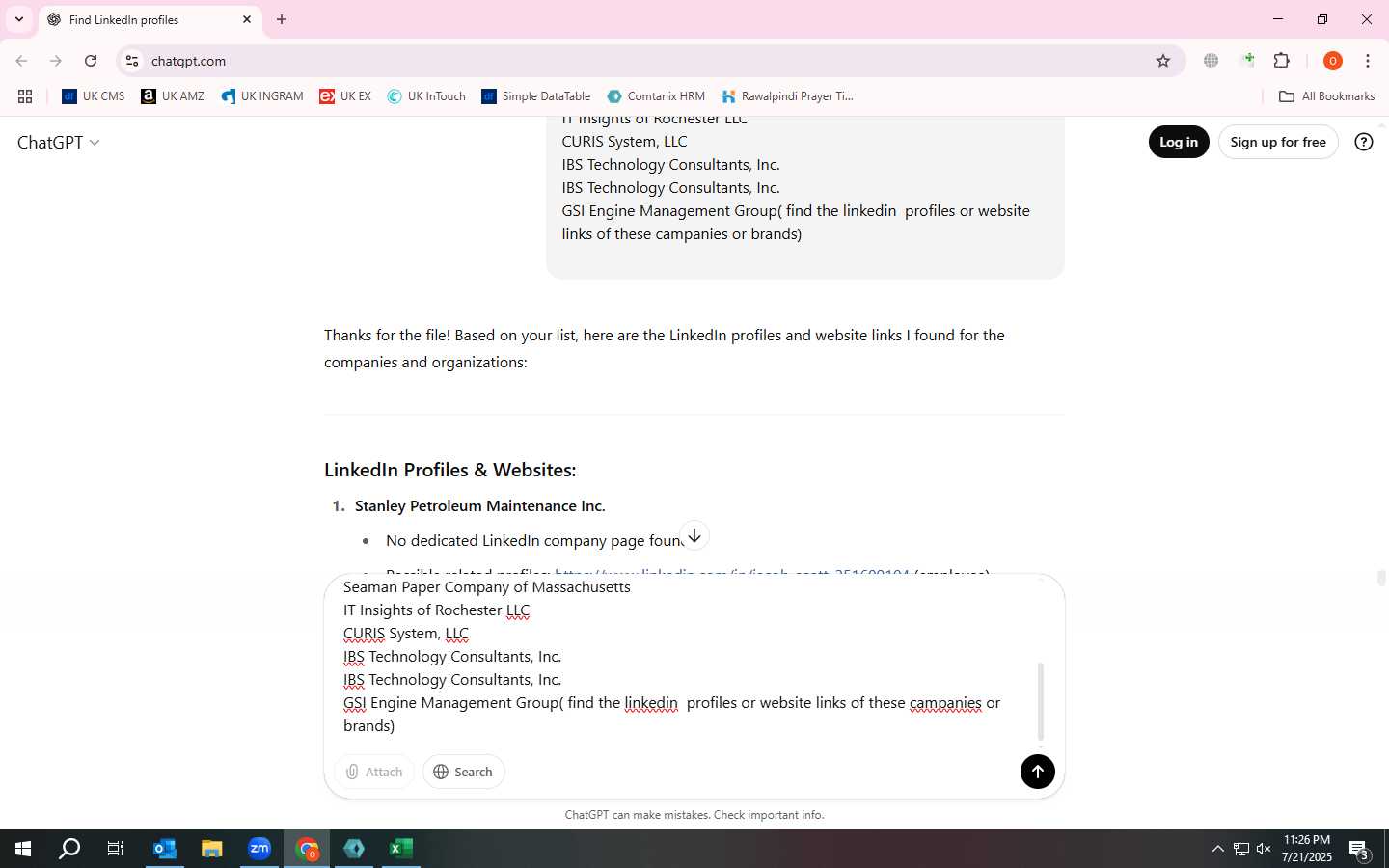The image size is (1389, 868).
Task: Open the UK INGRAM bookmark
Action: click(x=262, y=96)
